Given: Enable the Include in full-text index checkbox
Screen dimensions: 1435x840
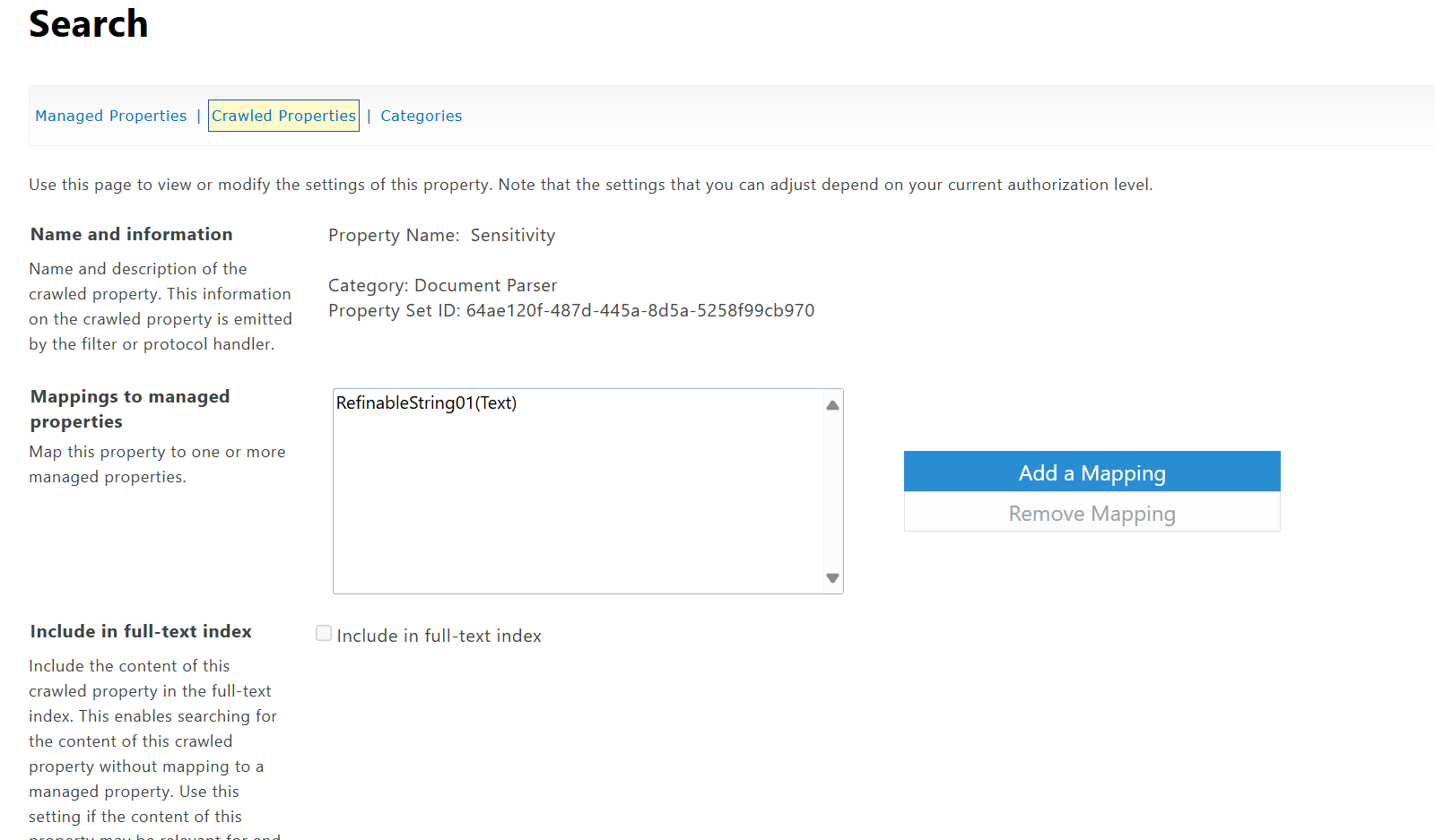Looking at the screenshot, I should (324, 634).
